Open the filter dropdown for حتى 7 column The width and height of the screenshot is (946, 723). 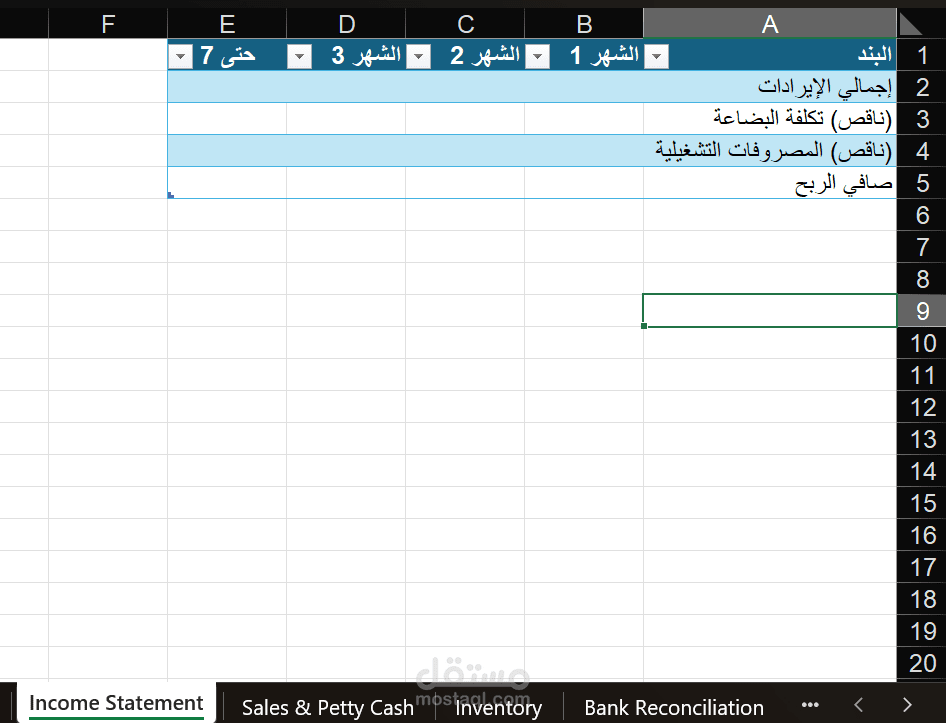point(180,57)
